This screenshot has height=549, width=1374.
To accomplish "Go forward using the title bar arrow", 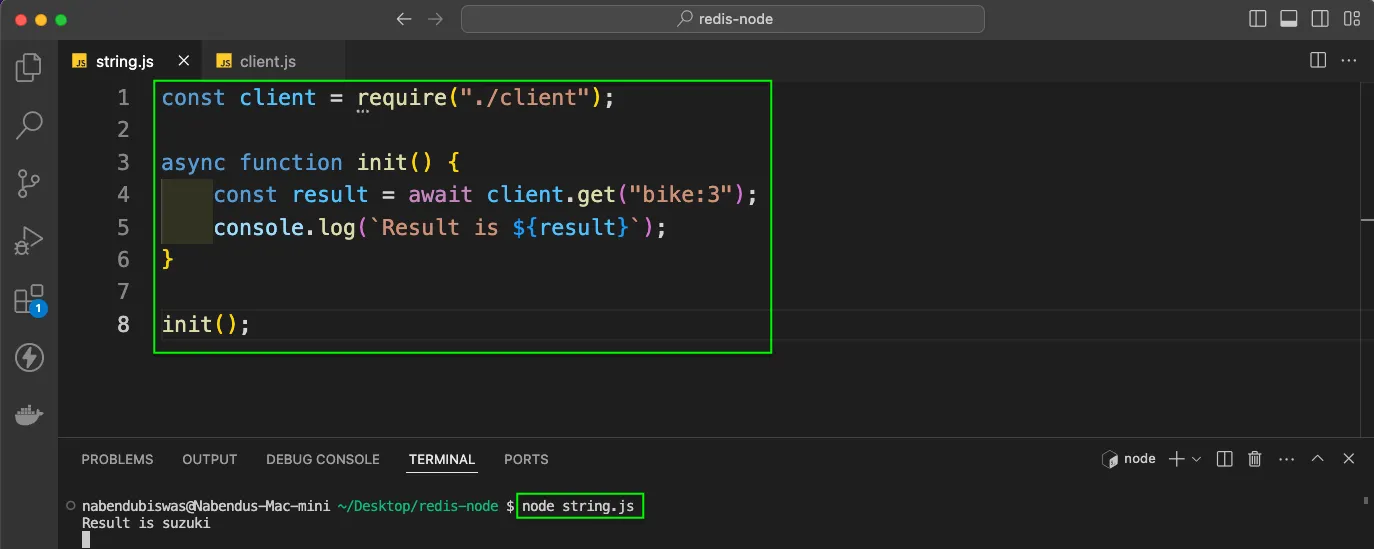I will point(435,19).
